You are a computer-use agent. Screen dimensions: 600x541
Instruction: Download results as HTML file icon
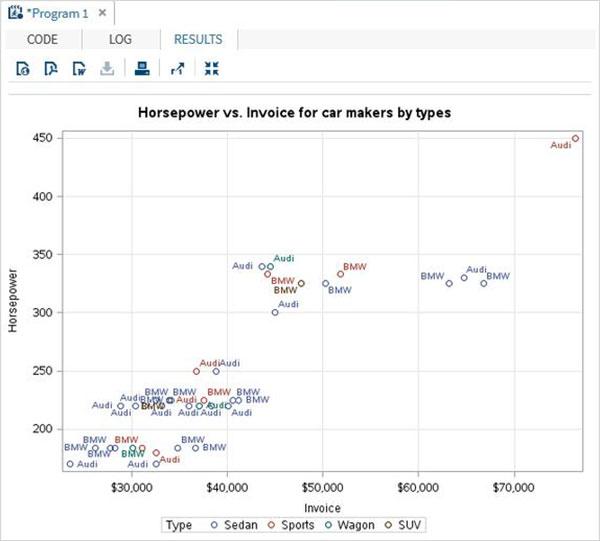tap(23, 69)
